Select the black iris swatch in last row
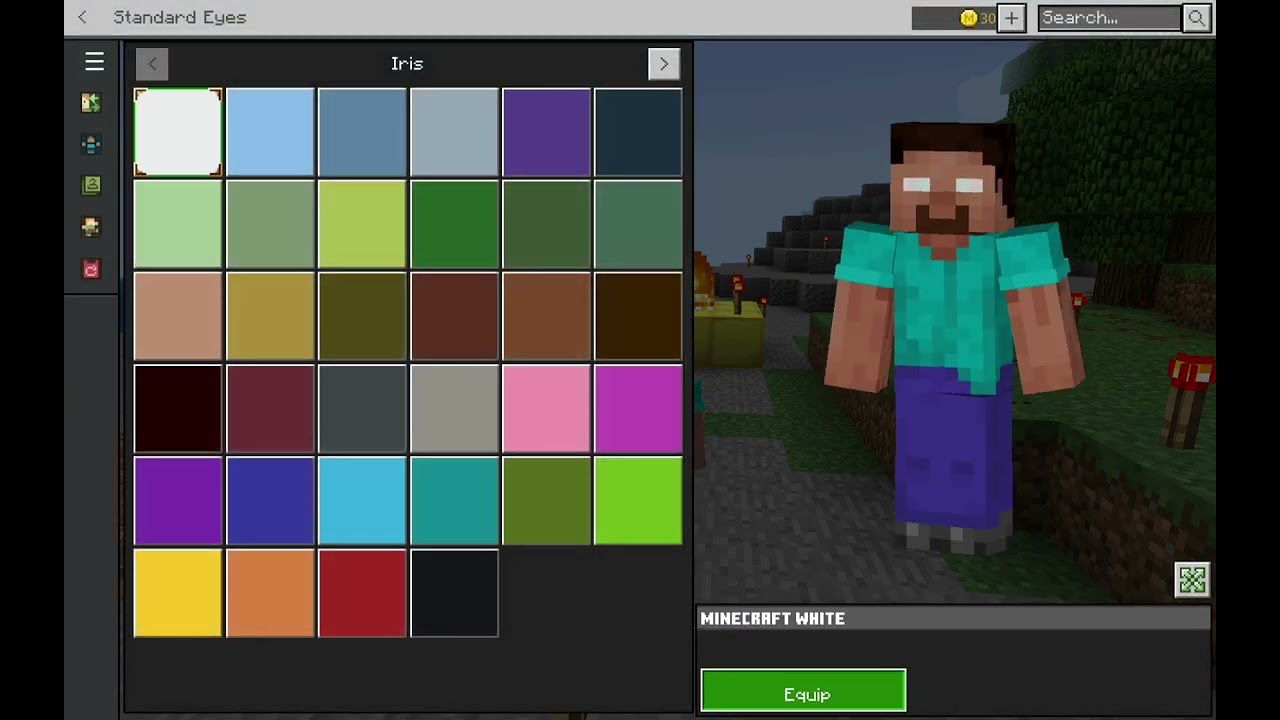The image size is (1280, 720). 454,592
